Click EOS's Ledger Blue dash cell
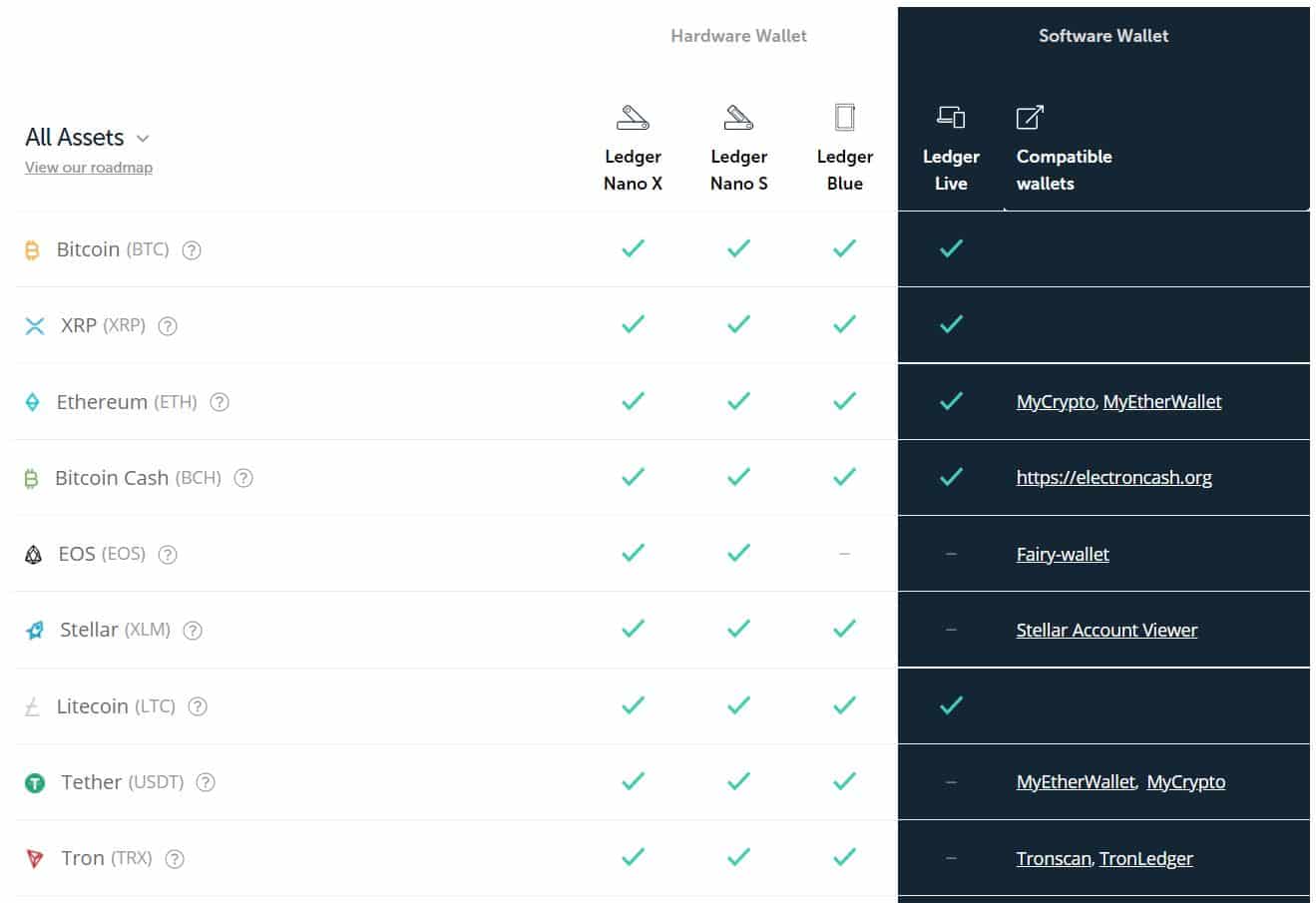The image size is (1316, 903). 845,554
